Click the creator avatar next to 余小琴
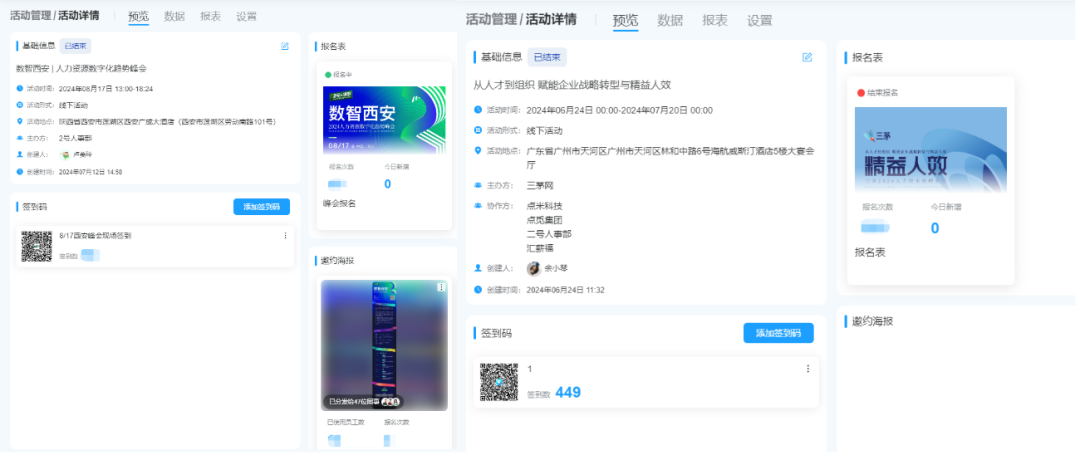Screen dimensions: 1080x465 click(x=534, y=269)
